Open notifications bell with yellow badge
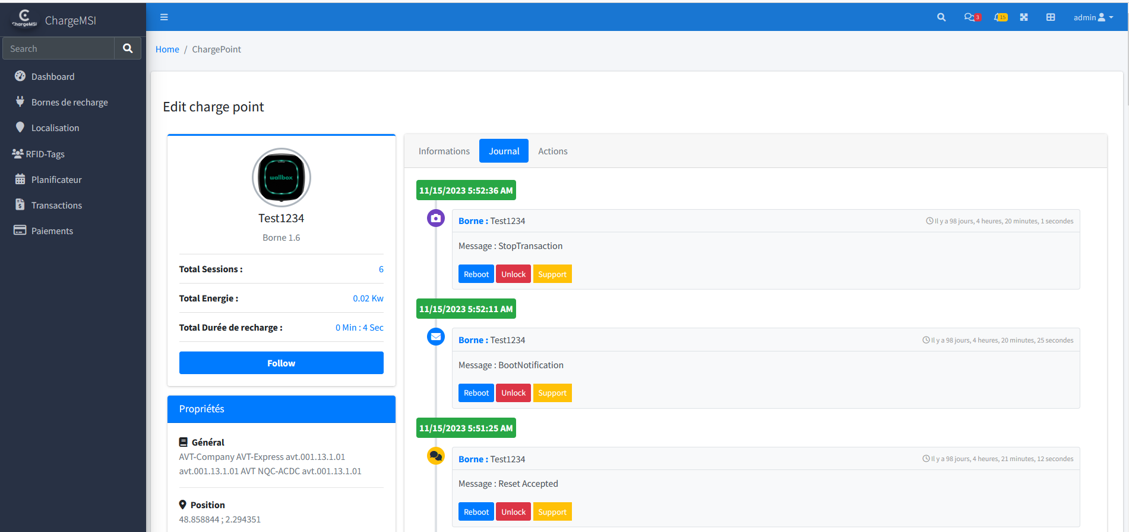Viewport: 1129px width, 532px height. pos(999,17)
